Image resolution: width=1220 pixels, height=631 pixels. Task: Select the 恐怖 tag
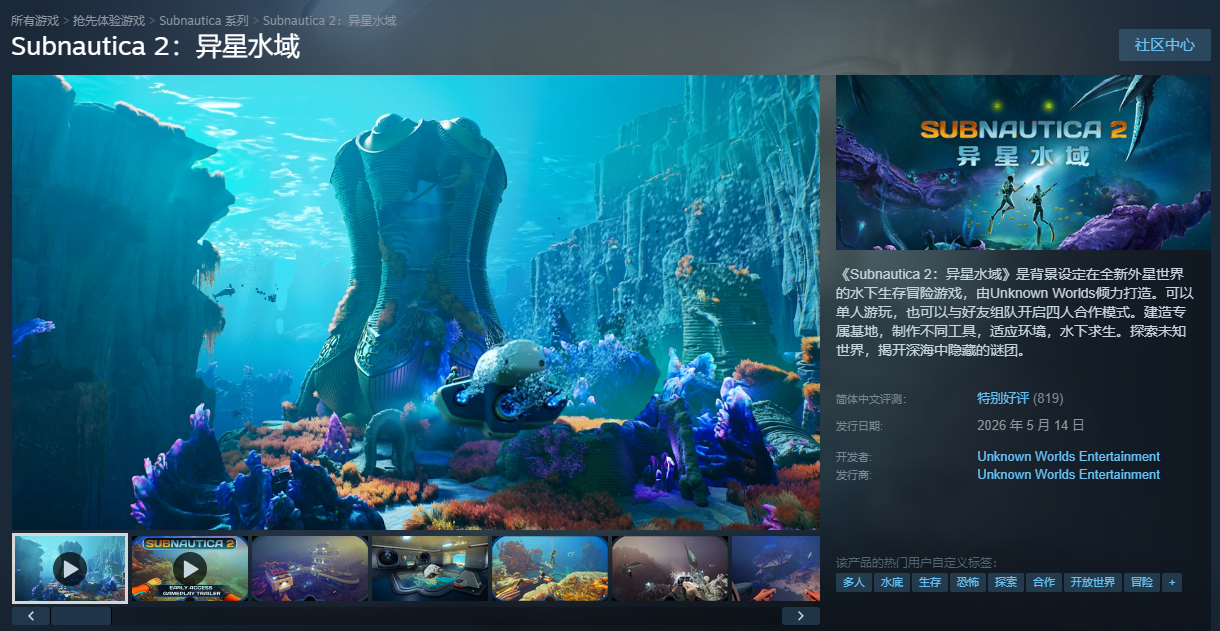(968, 582)
